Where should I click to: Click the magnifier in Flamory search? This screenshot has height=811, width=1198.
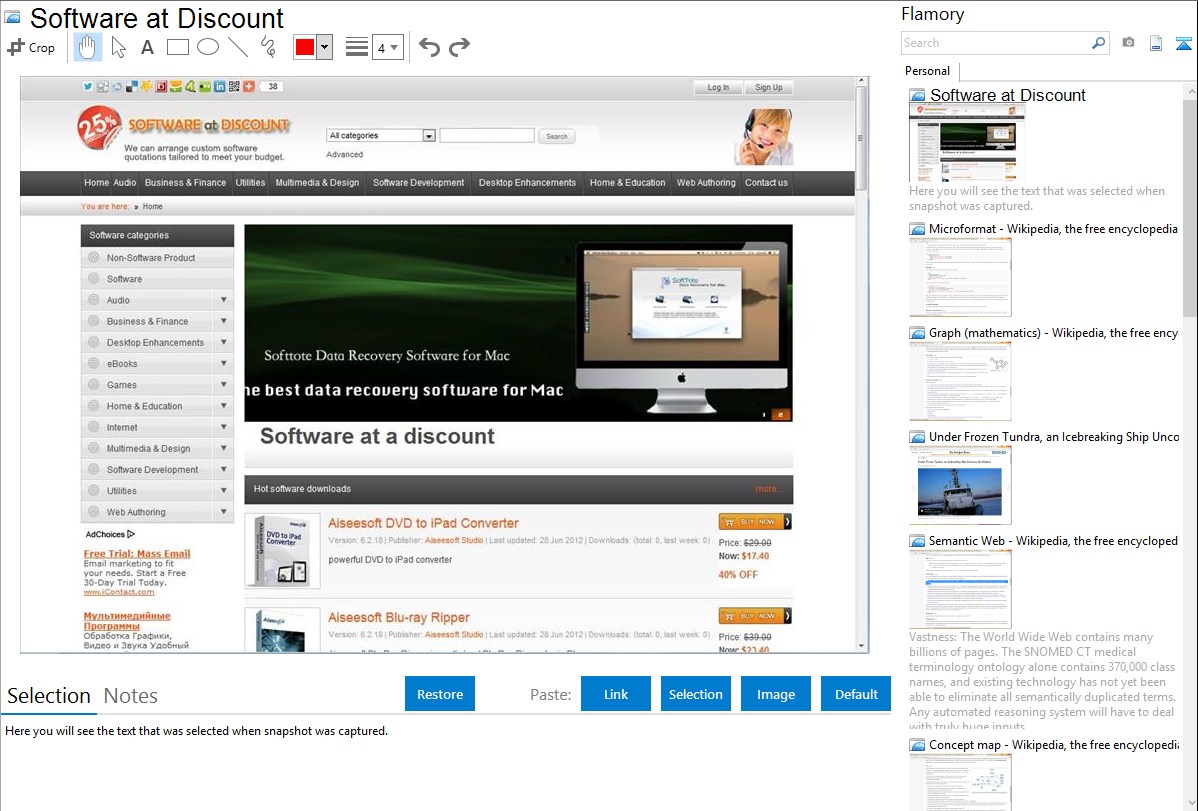click(x=1098, y=43)
